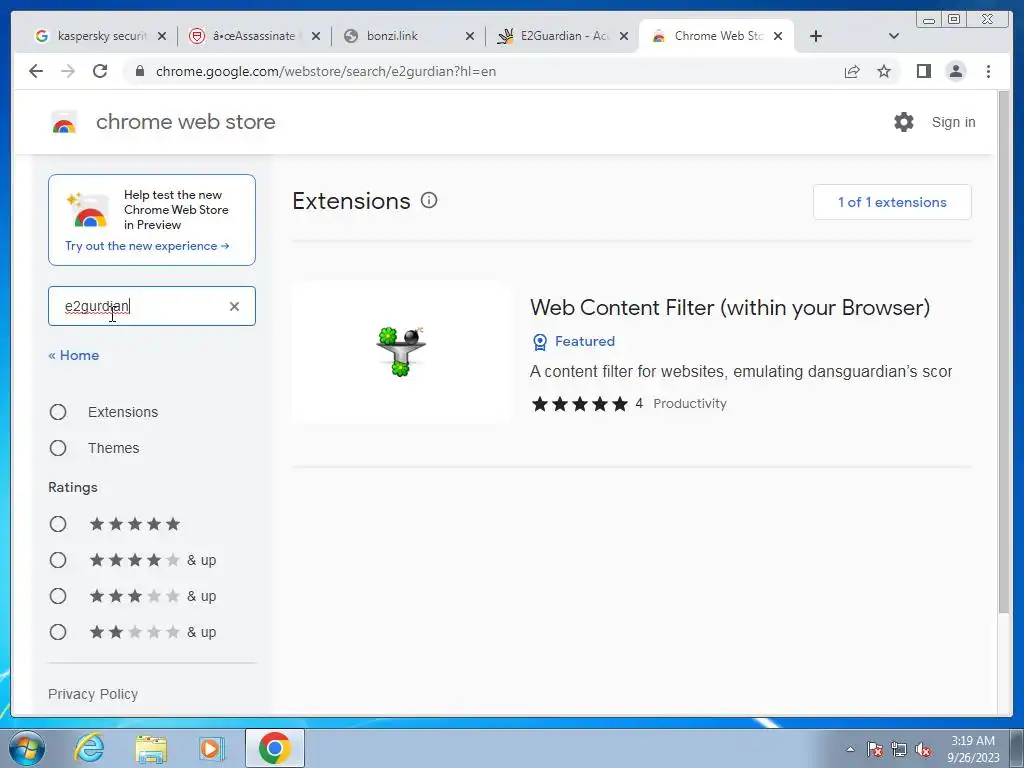Viewport: 1024px width, 768px height.
Task: Filter by three stars & up
Action: coord(58,596)
